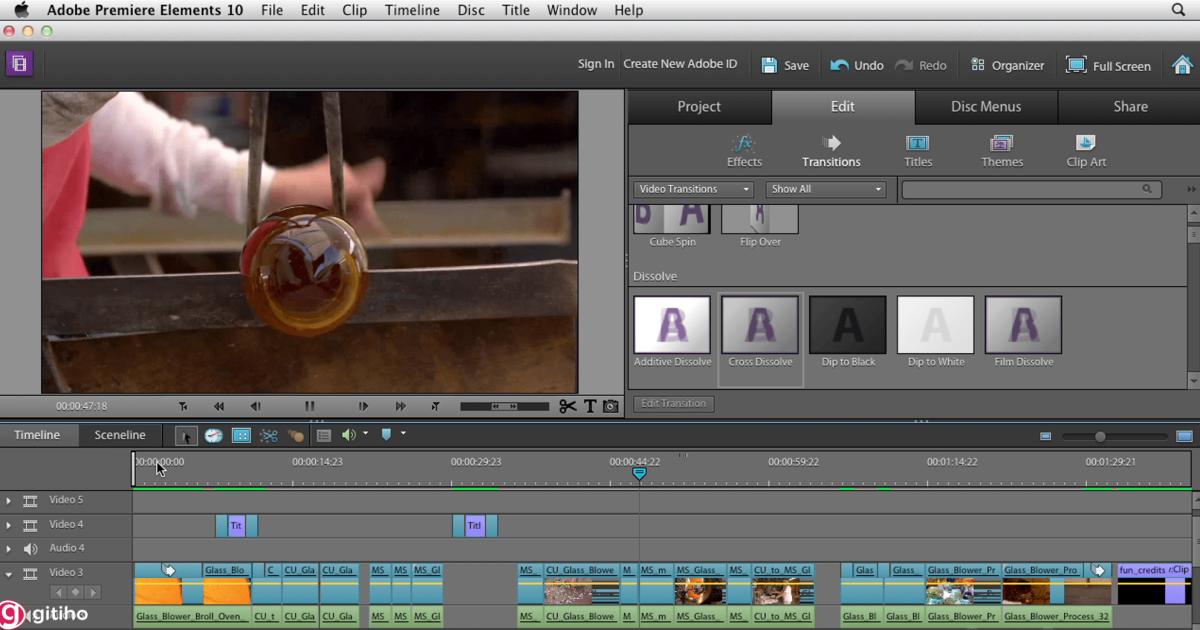Open the Timeline menu in the menu bar
This screenshot has width=1200, height=630.
tap(412, 10)
